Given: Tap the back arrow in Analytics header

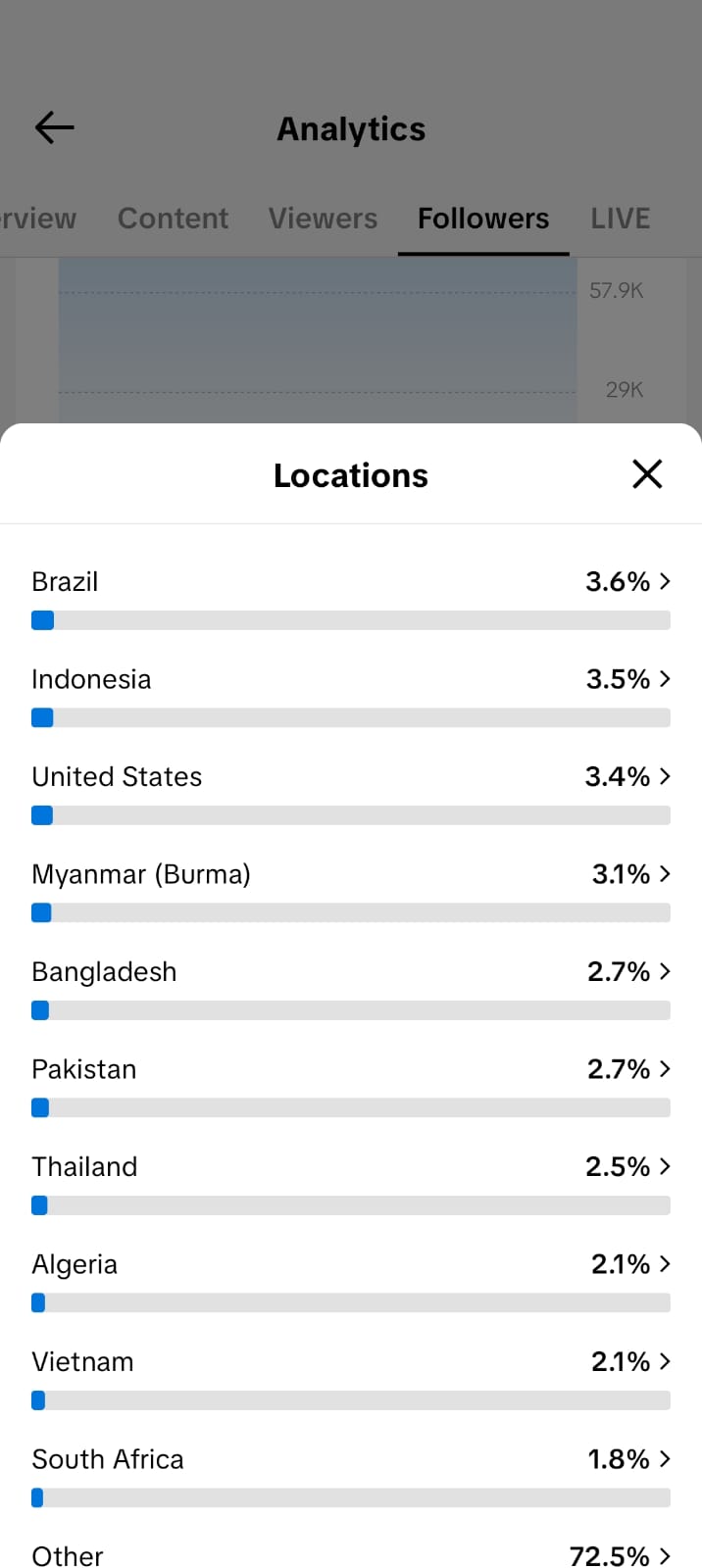Looking at the screenshot, I should point(55,127).
